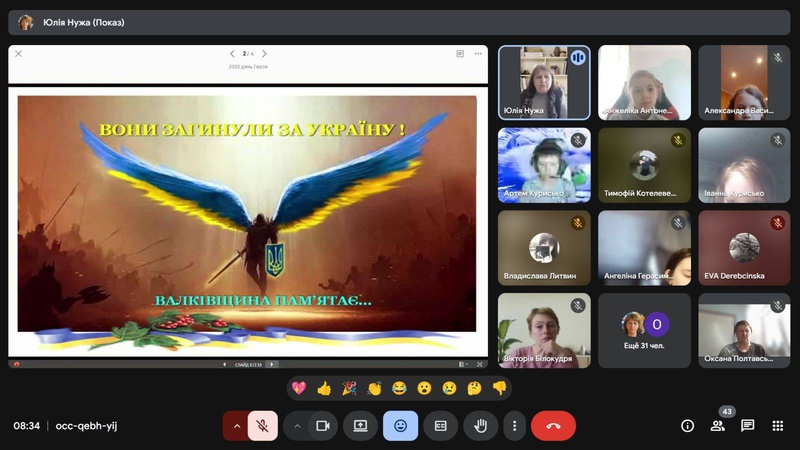The width and height of the screenshot is (800, 450).
Task: Select Іванна Курисько video tile
Action: tap(744, 165)
